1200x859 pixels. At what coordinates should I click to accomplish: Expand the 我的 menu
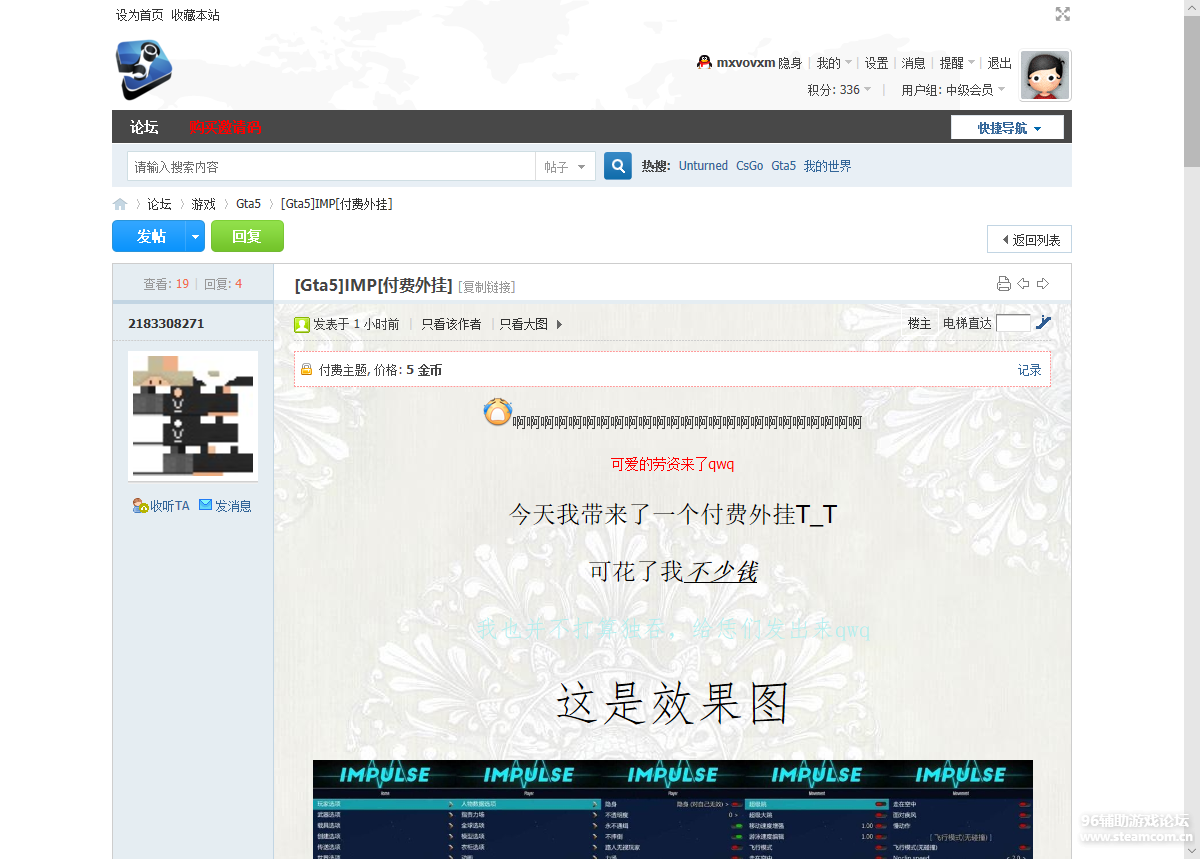point(834,63)
